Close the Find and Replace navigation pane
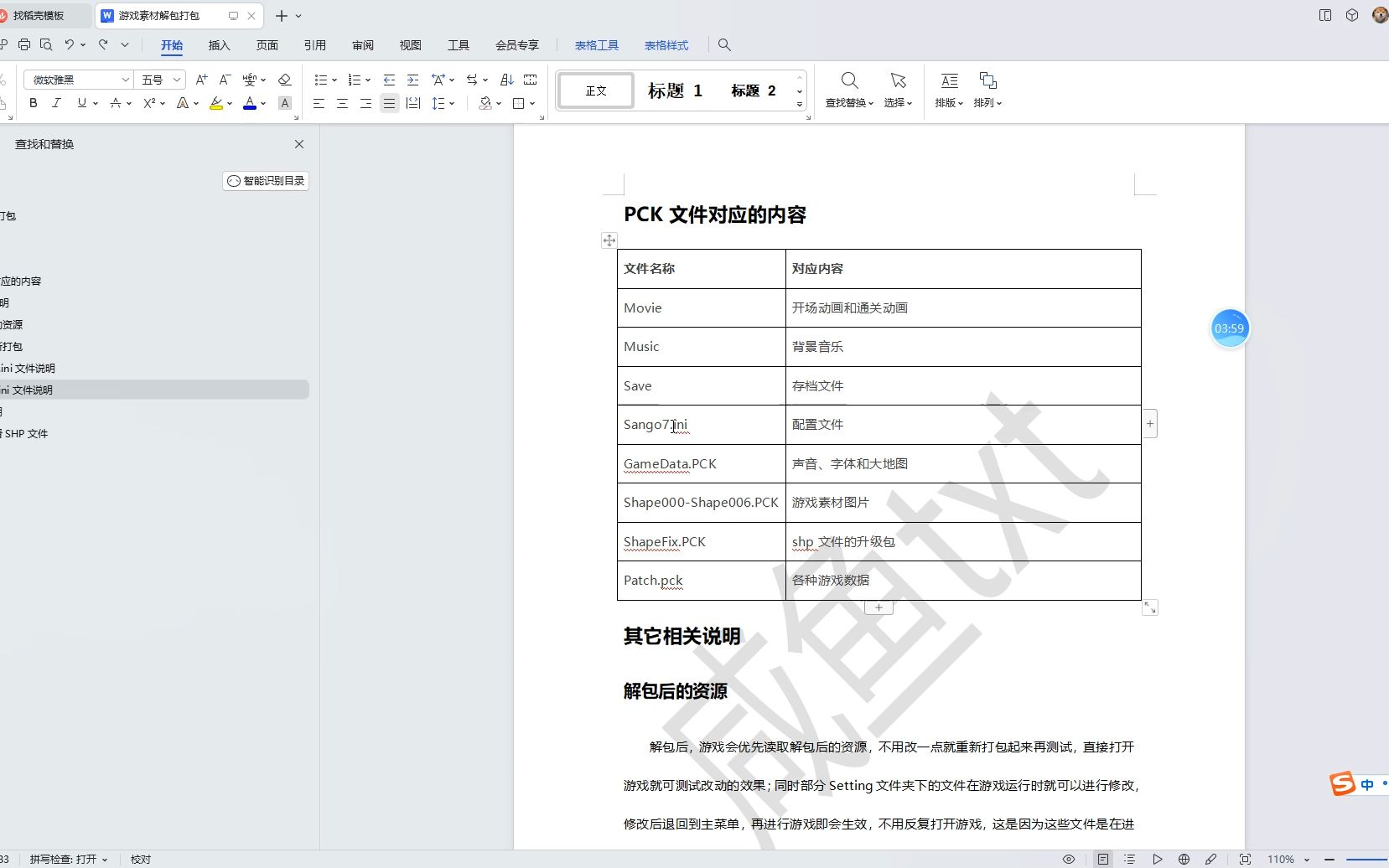Image resolution: width=1389 pixels, height=868 pixels. click(299, 144)
